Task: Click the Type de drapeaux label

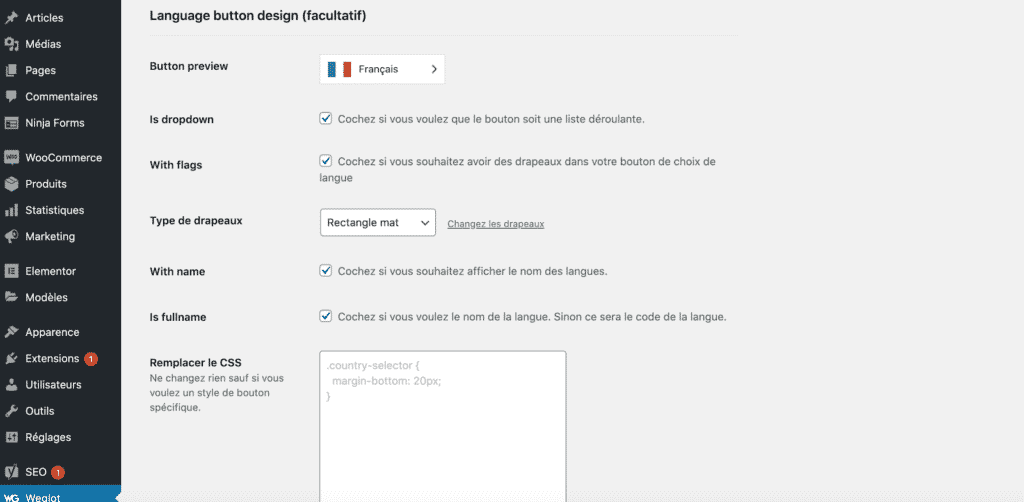Action: (x=196, y=221)
